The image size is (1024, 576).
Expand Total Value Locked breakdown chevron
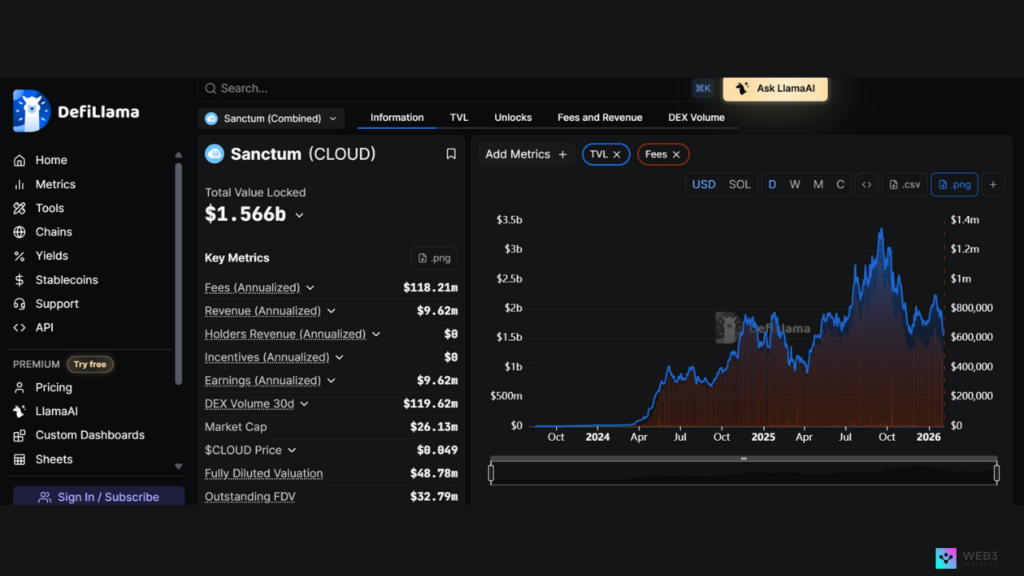coord(299,215)
